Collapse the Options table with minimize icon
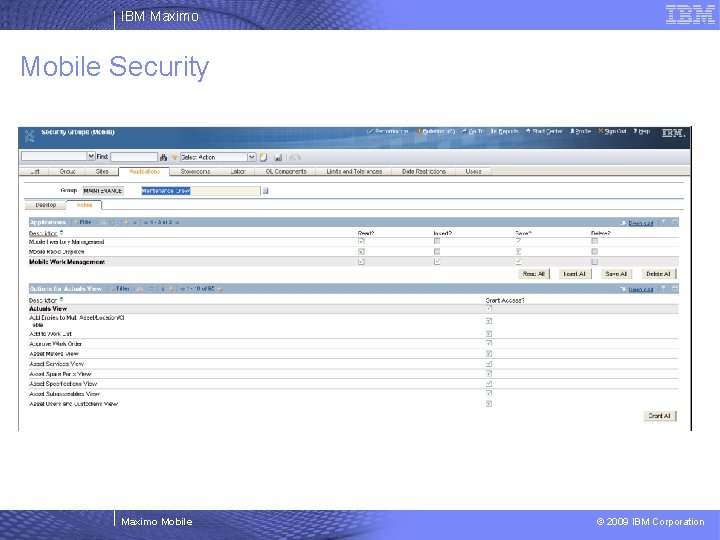The width and height of the screenshot is (720, 540). click(675, 289)
